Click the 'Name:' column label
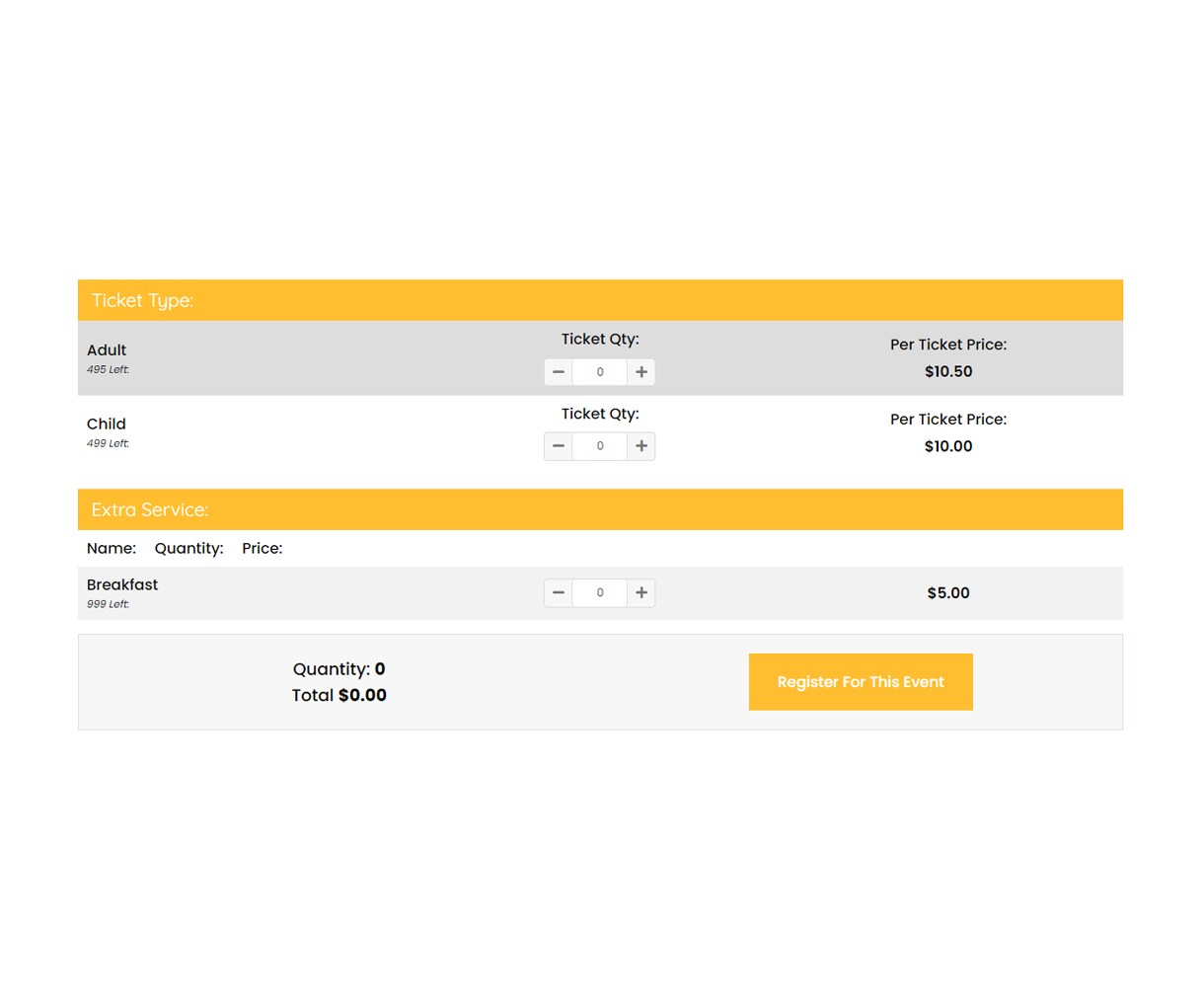1204x1003 pixels. pos(112,549)
